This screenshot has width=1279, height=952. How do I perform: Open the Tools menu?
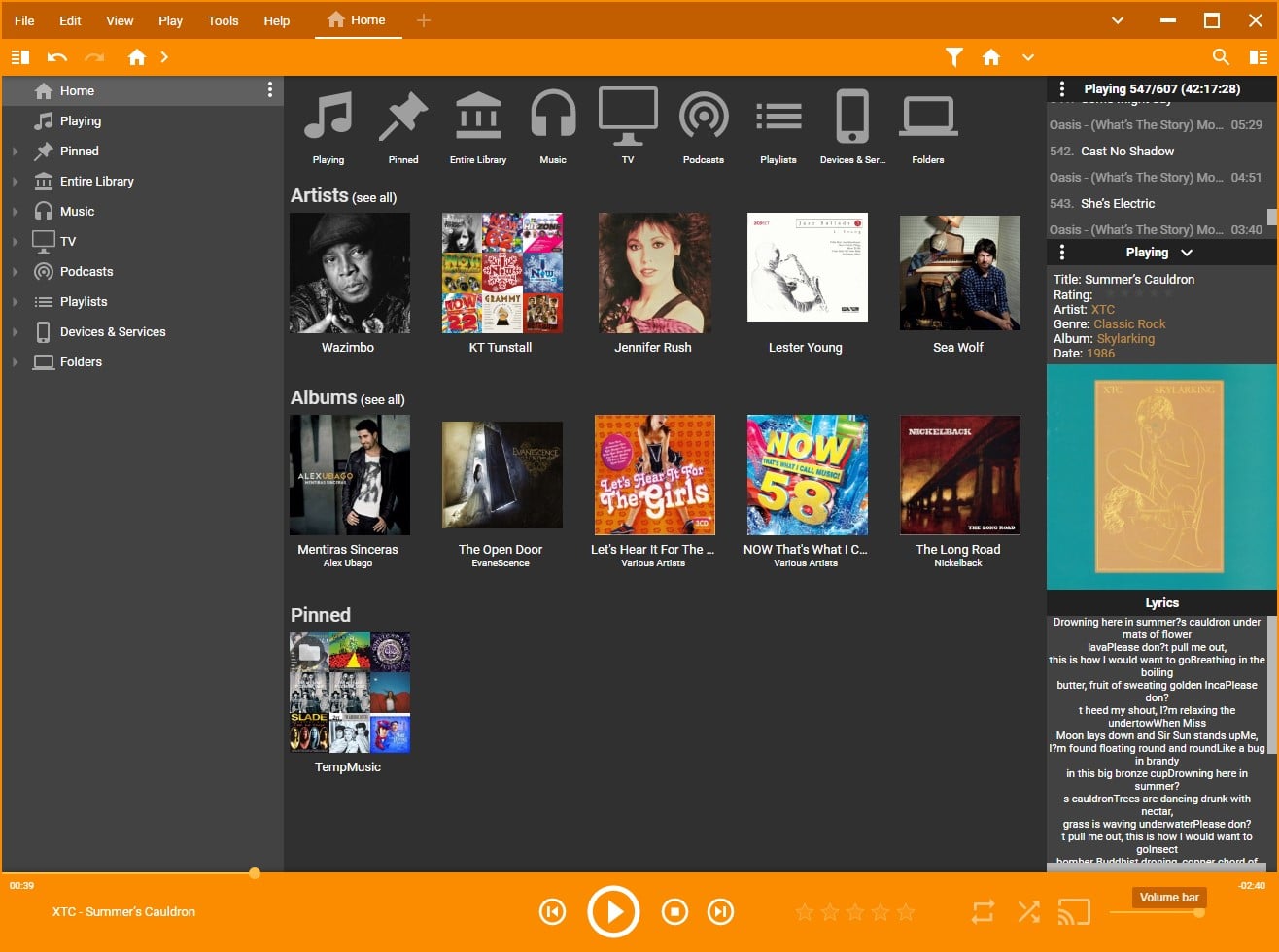pos(223,20)
